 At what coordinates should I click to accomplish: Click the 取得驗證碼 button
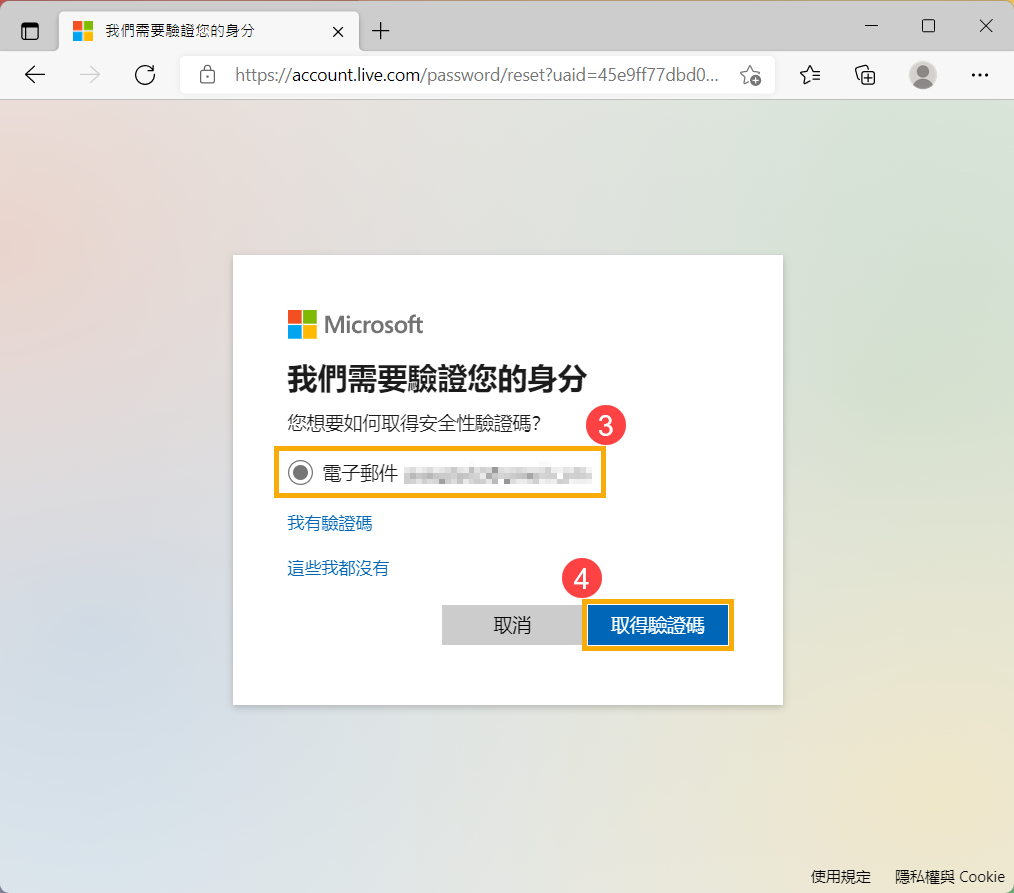tap(658, 625)
